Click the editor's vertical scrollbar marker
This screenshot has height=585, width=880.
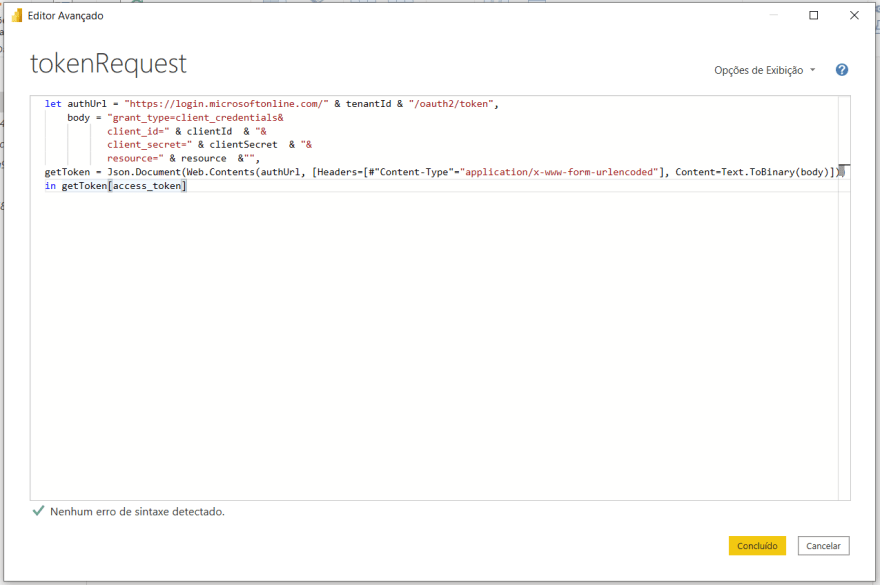point(844,171)
